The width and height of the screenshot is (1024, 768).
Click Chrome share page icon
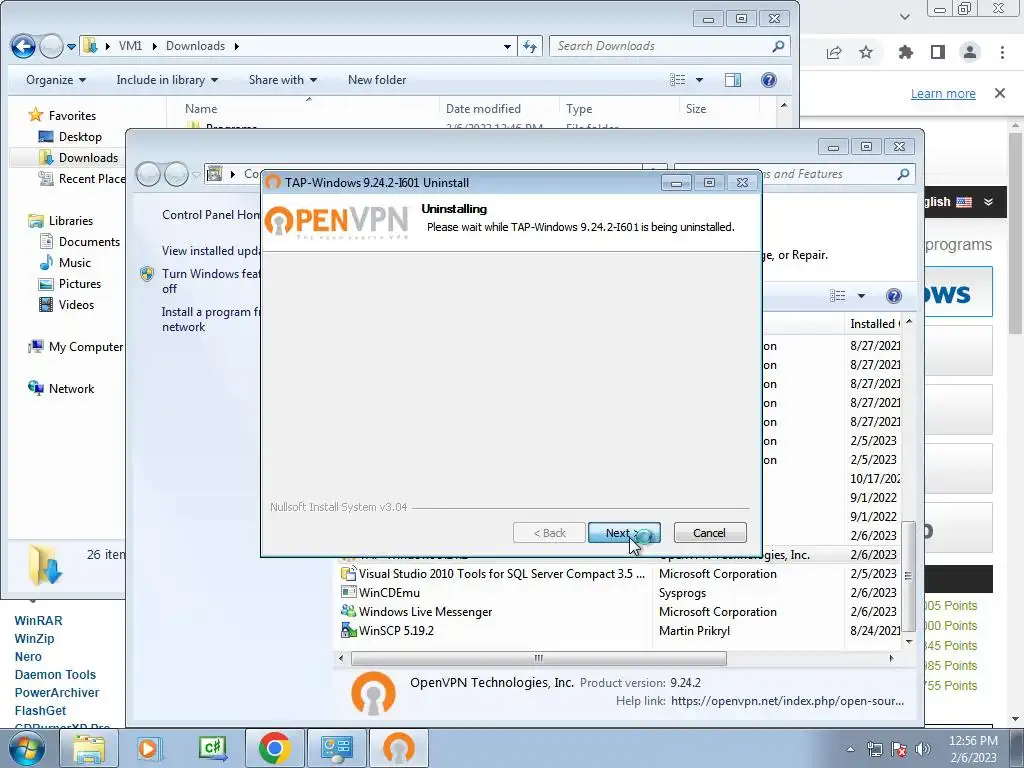pyautogui.click(x=834, y=52)
